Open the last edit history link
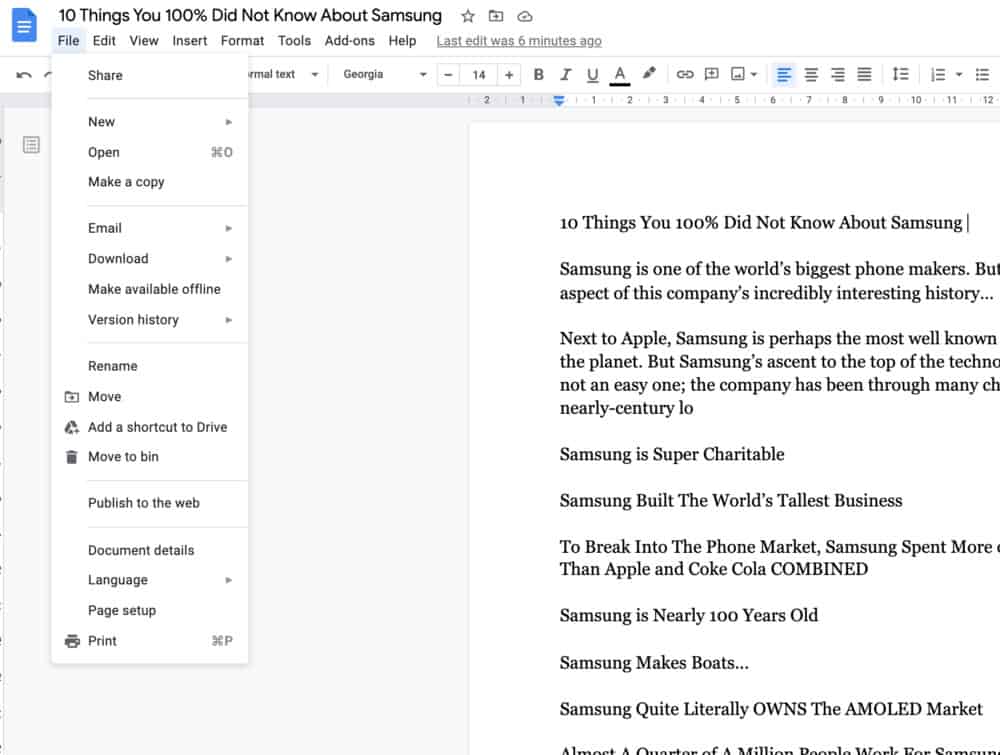The height and width of the screenshot is (755, 1000). tap(519, 41)
